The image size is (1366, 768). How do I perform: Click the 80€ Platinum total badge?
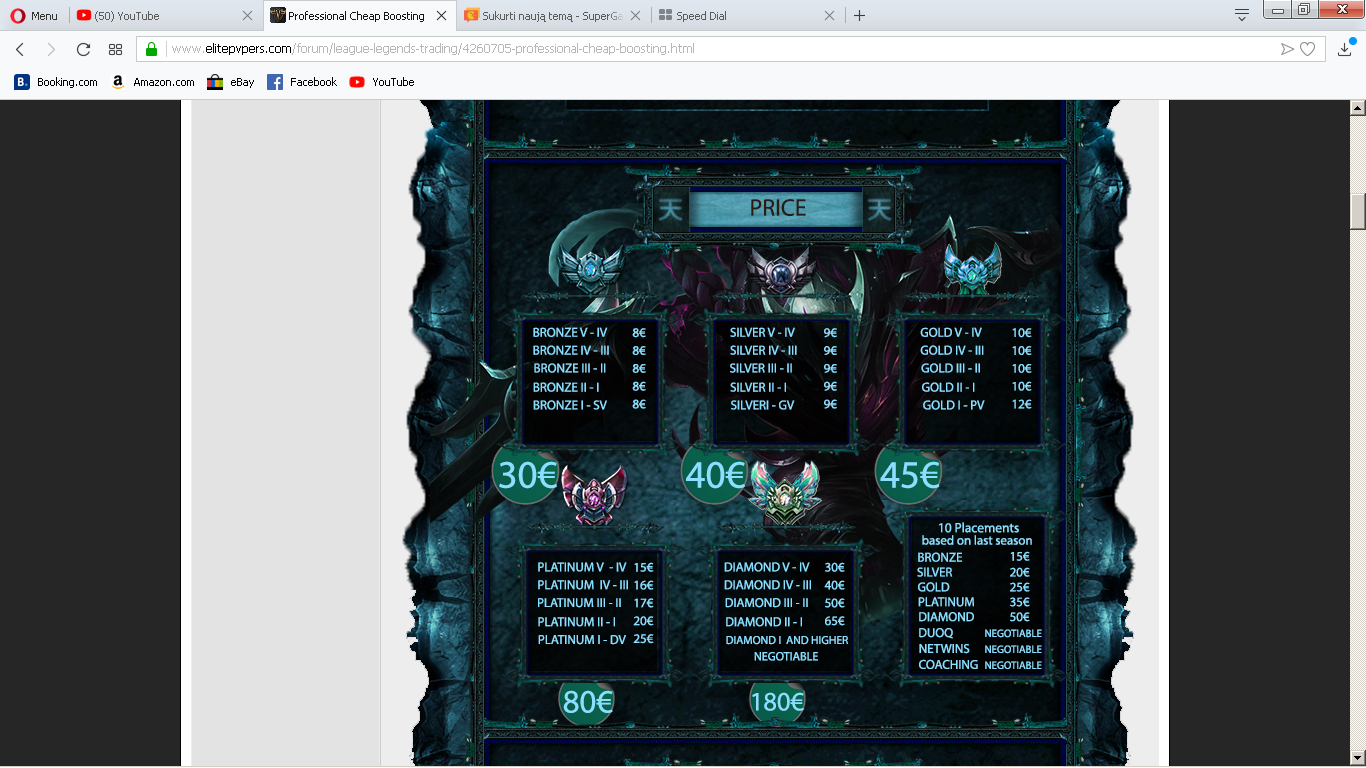586,702
